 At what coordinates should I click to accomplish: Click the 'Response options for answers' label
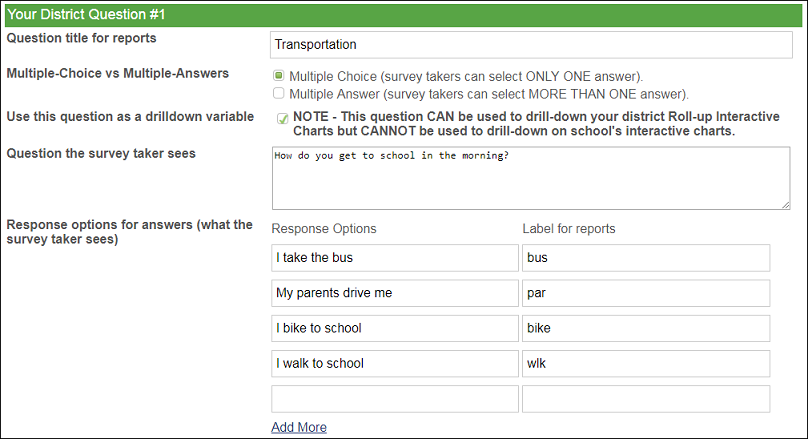(129, 232)
